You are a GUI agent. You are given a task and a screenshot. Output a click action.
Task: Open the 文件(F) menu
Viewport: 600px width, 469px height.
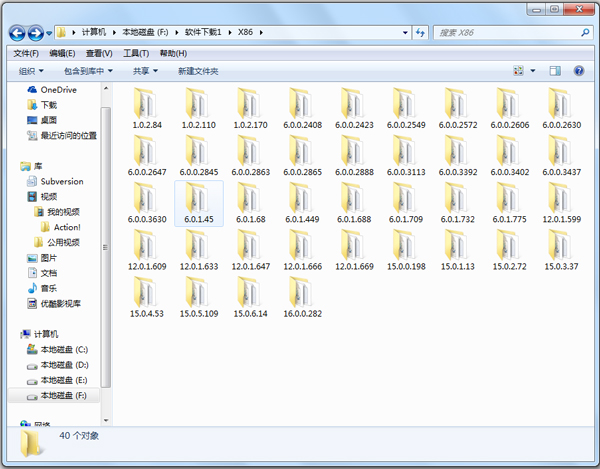tap(26, 53)
